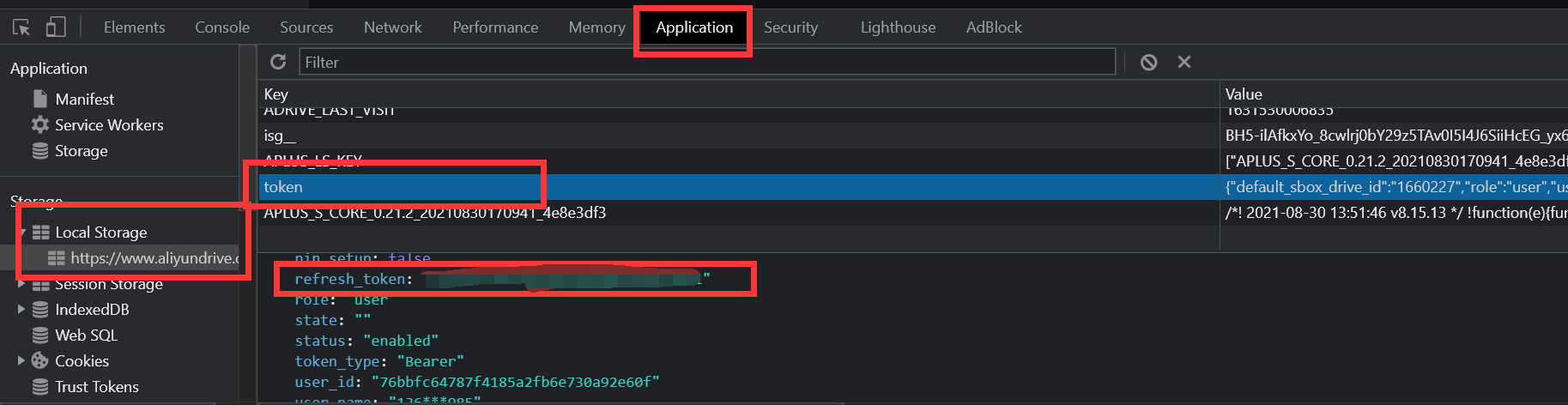Click the token_type "Bearer" property line
The image size is (1568, 405).
click(378, 361)
